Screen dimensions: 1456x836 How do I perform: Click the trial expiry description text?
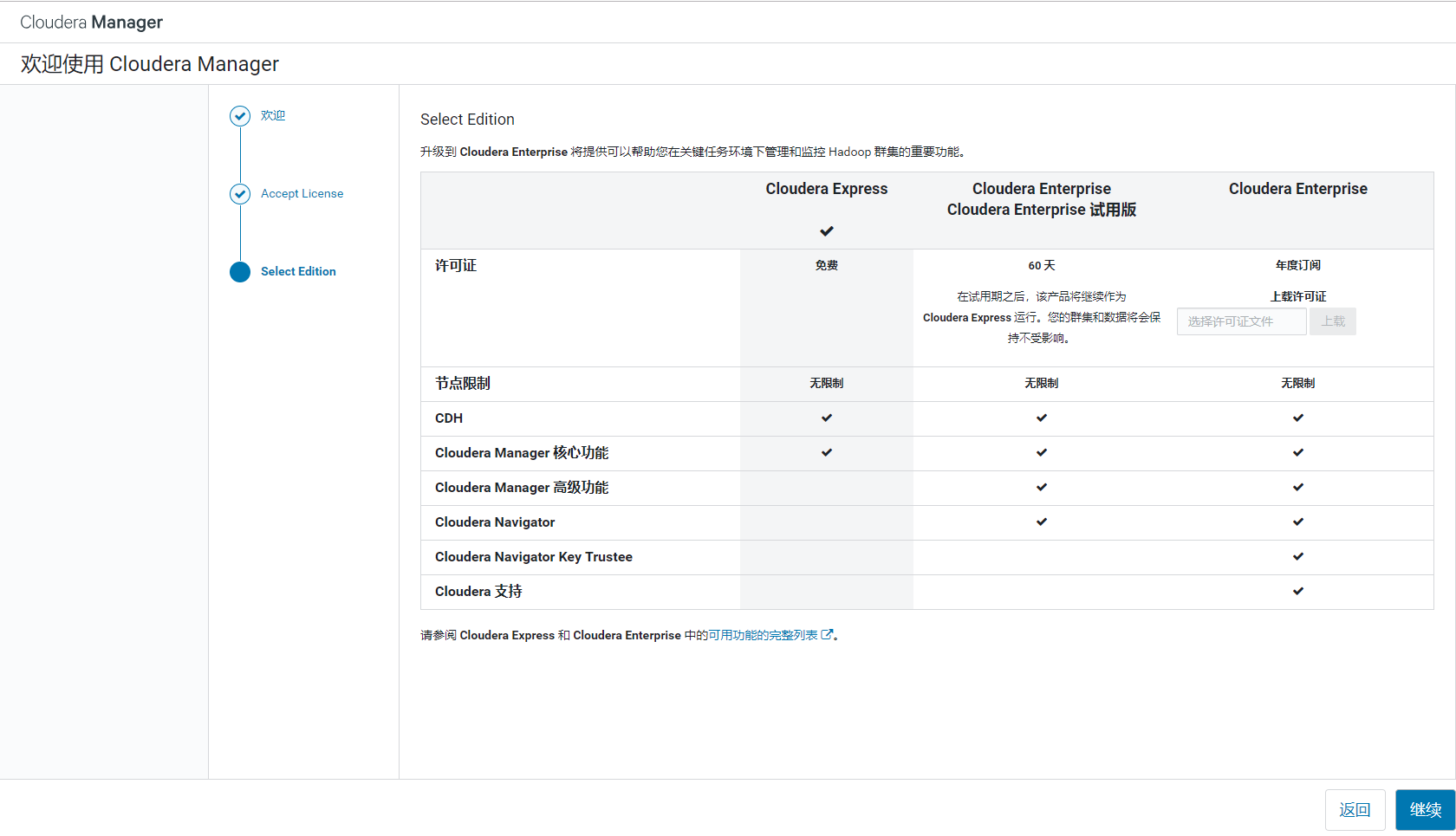1042,318
